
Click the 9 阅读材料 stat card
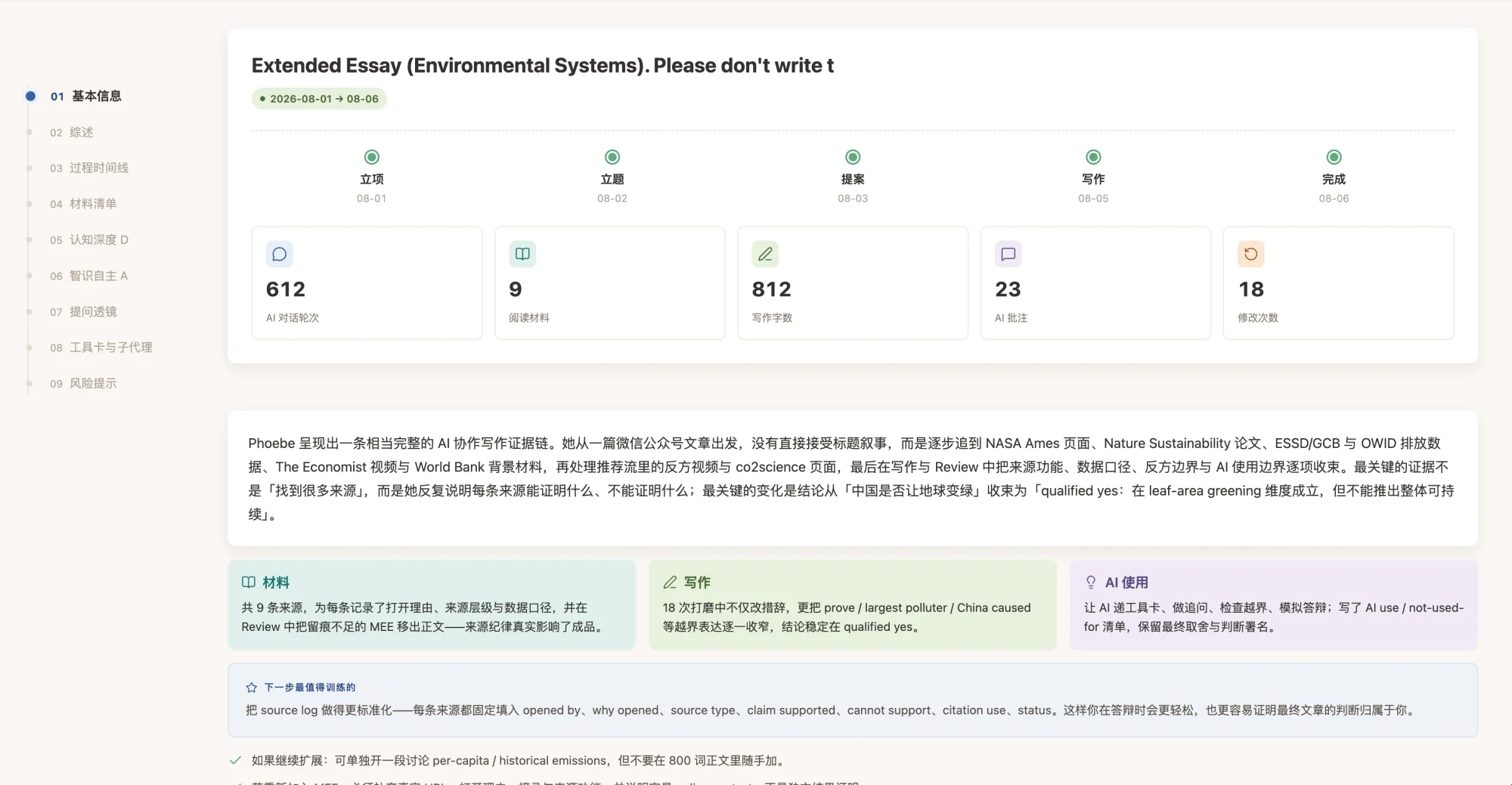pyautogui.click(x=610, y=283)
